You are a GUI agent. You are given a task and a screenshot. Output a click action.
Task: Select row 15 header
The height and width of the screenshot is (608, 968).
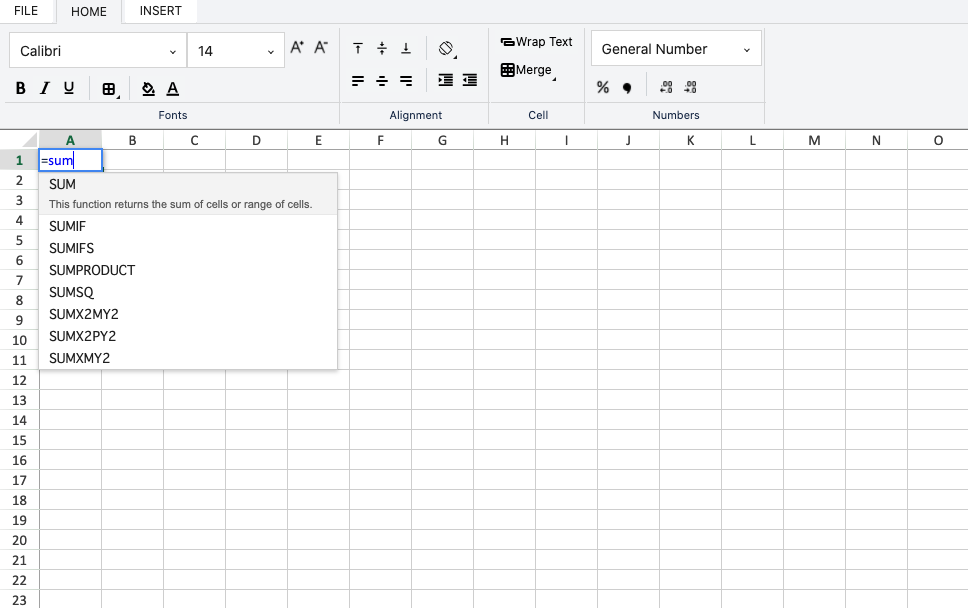pyautogui.click(x=19, y=440)
